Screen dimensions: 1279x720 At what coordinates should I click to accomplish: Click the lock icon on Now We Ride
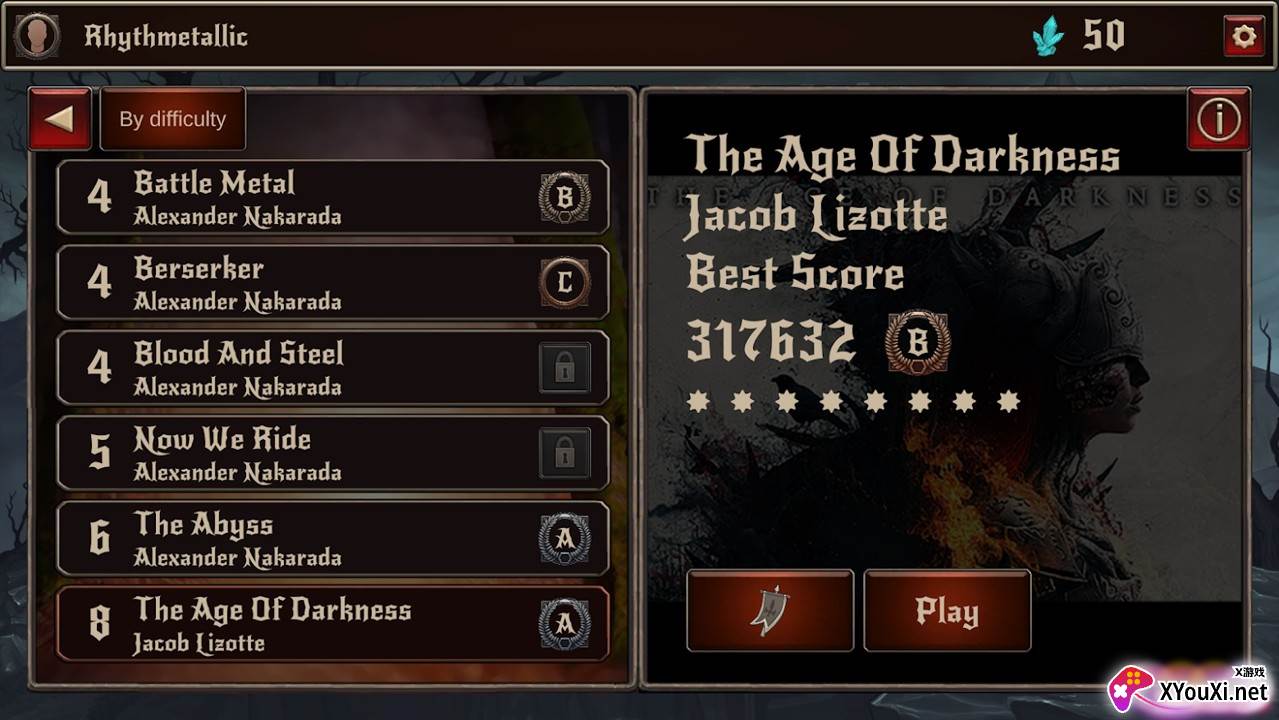click(x=565, y=453)
